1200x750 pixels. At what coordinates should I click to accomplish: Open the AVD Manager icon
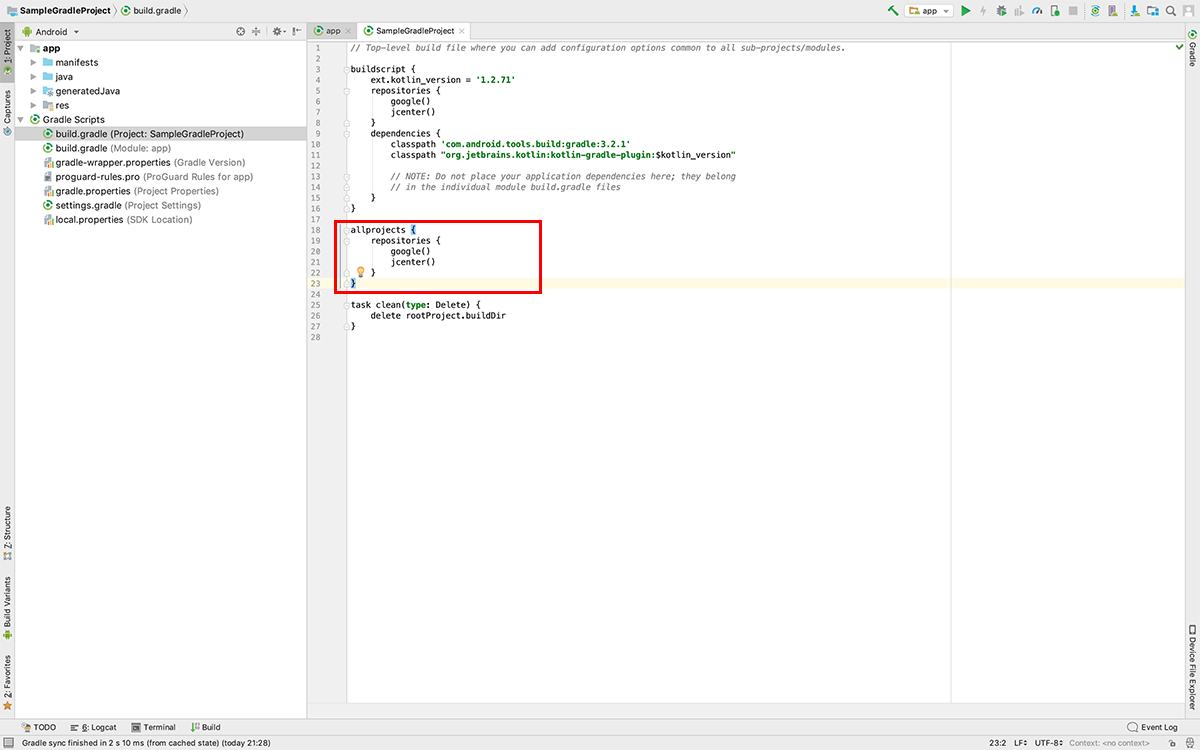pos(1113,10)
